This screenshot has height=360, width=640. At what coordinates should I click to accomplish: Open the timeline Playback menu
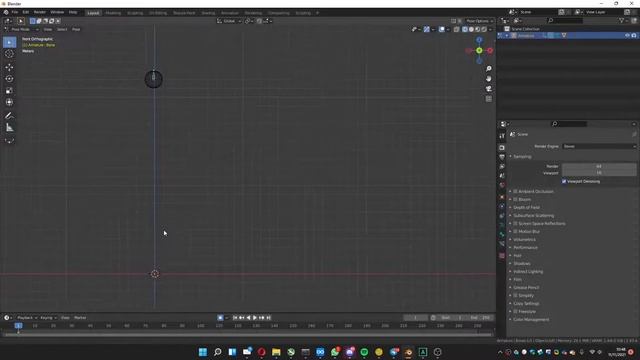click(x=27, y=318)
